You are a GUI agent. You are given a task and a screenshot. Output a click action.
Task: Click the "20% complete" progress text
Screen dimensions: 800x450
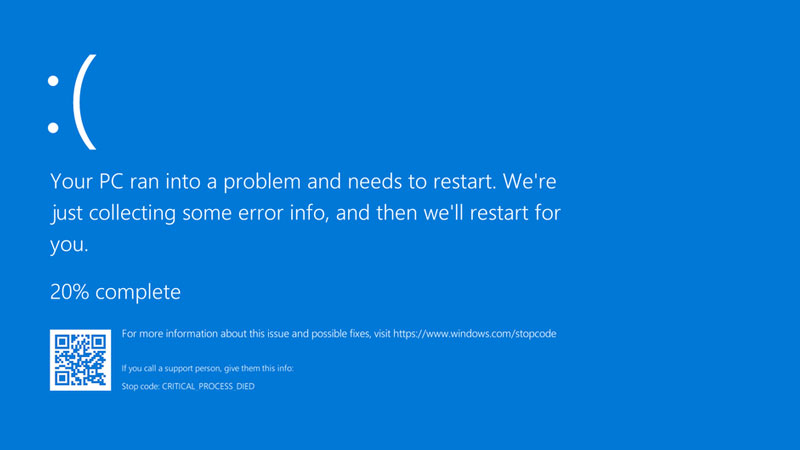pos(115,292)
